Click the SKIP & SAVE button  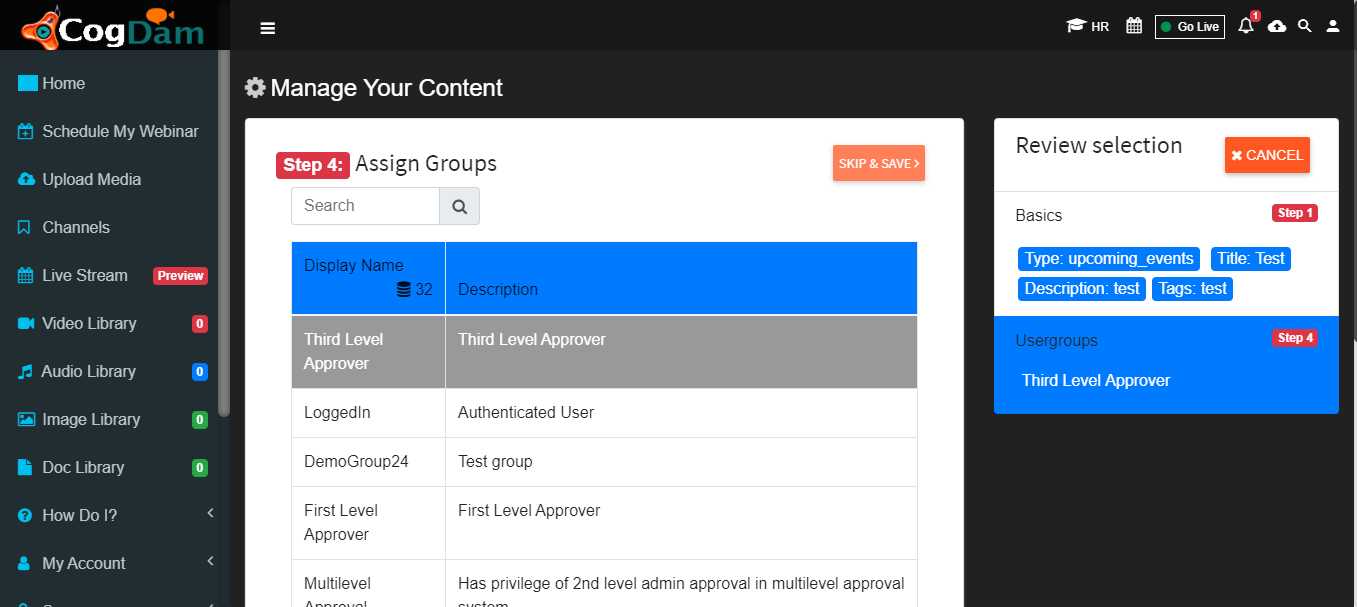coord(879,163)
